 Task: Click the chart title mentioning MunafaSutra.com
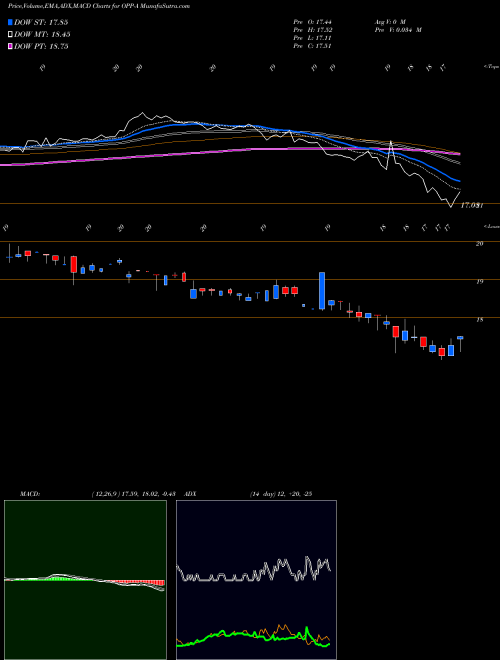tap(98, 6)
